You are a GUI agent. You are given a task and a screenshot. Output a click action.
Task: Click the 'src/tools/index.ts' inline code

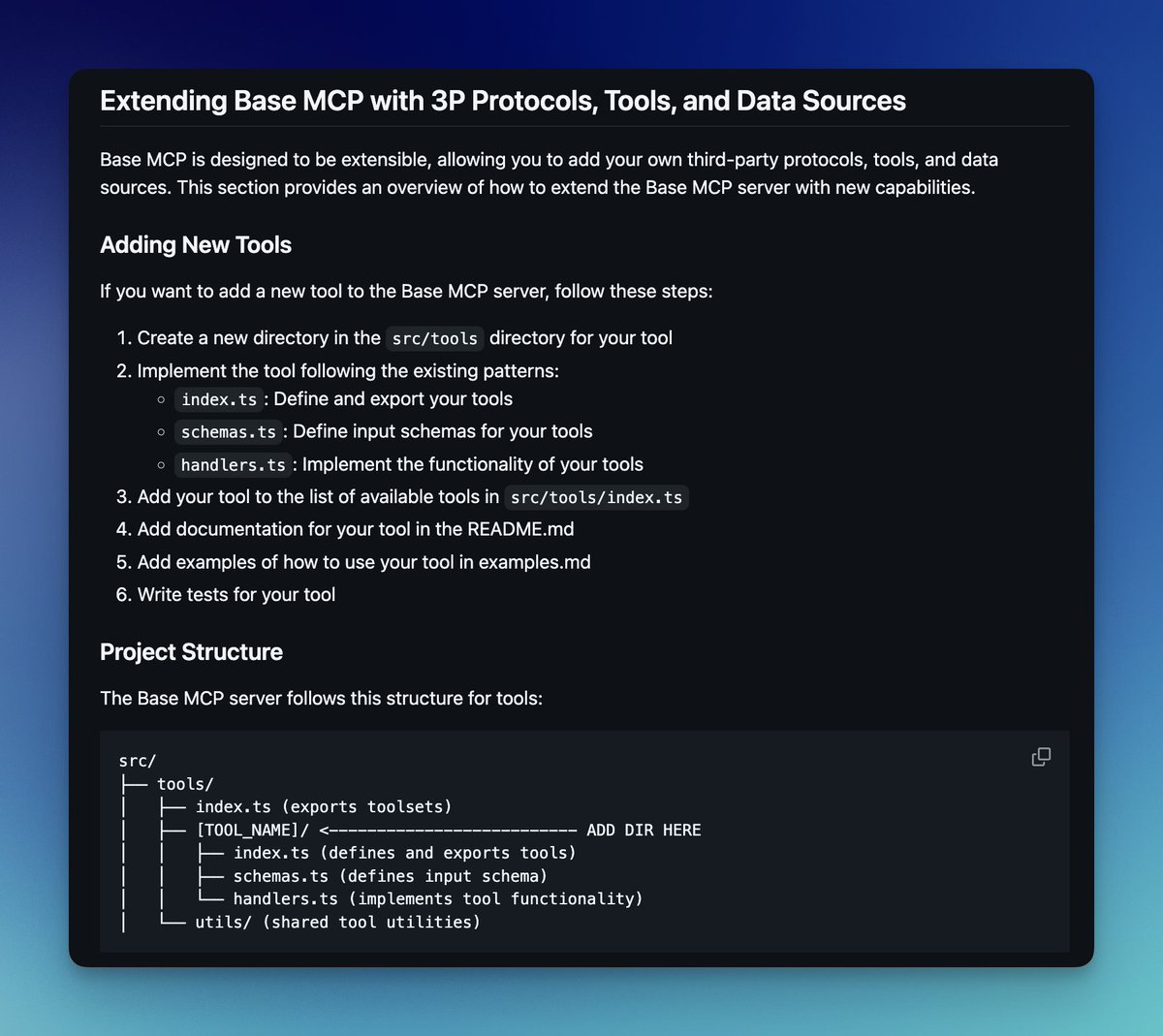pyautogui.click(x=596, y=497)
